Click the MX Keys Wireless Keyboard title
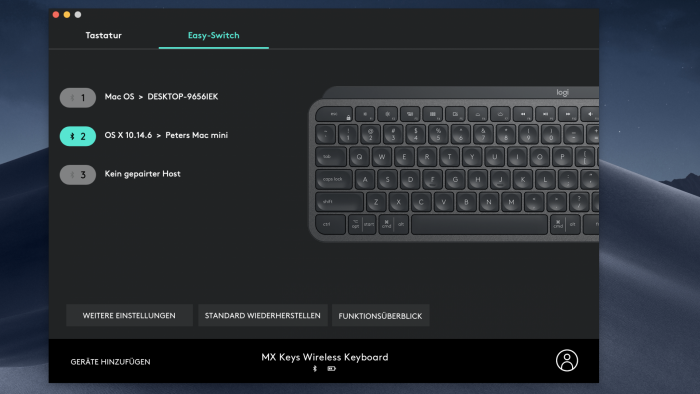Image resolution: width=700 pixels, height=394 pixels. pos(325,357)
